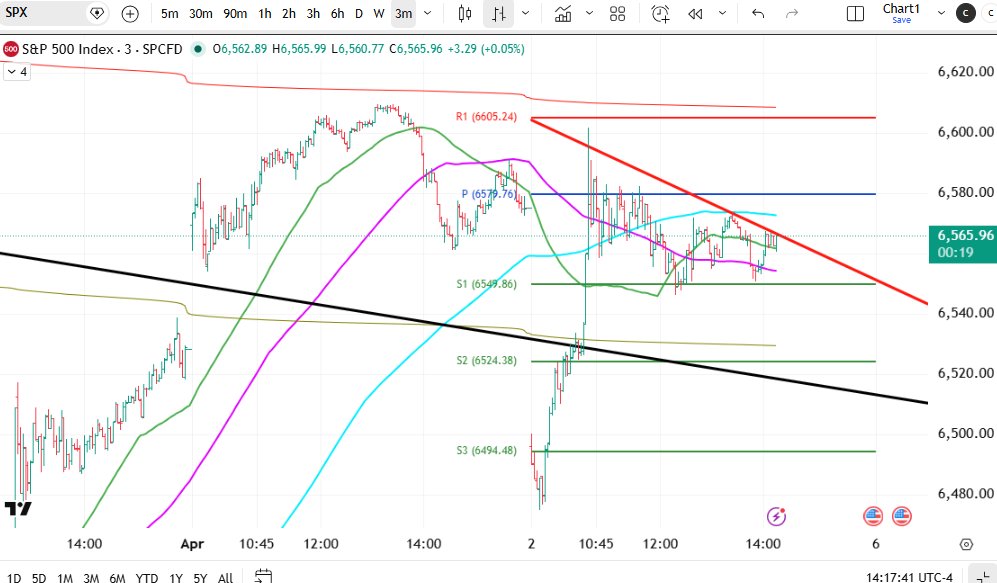Open the dark C user profile avatar
Image resolution: width=997 pixels, height=583 pixels.
pyautogui.click(x=966, y=13)
